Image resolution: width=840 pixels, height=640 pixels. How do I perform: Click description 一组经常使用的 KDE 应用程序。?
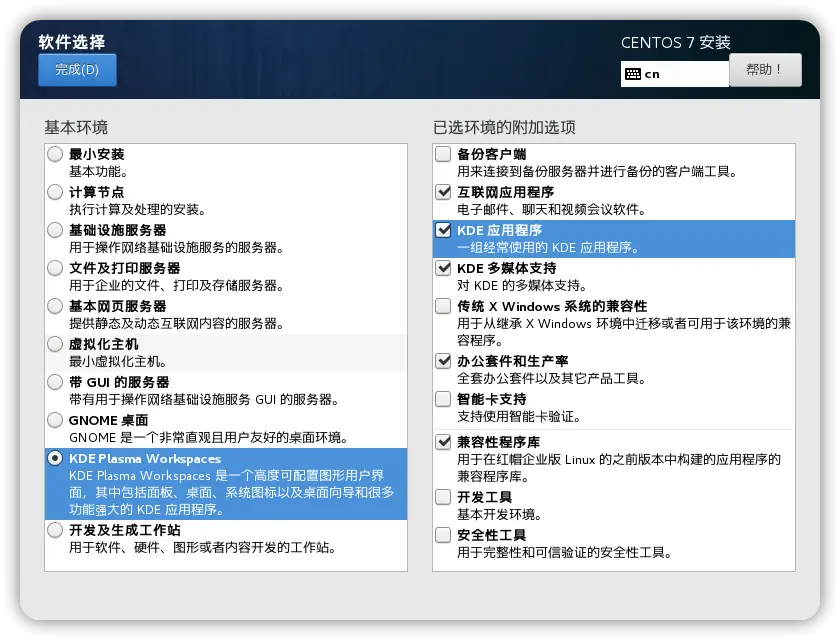point(549,248)
